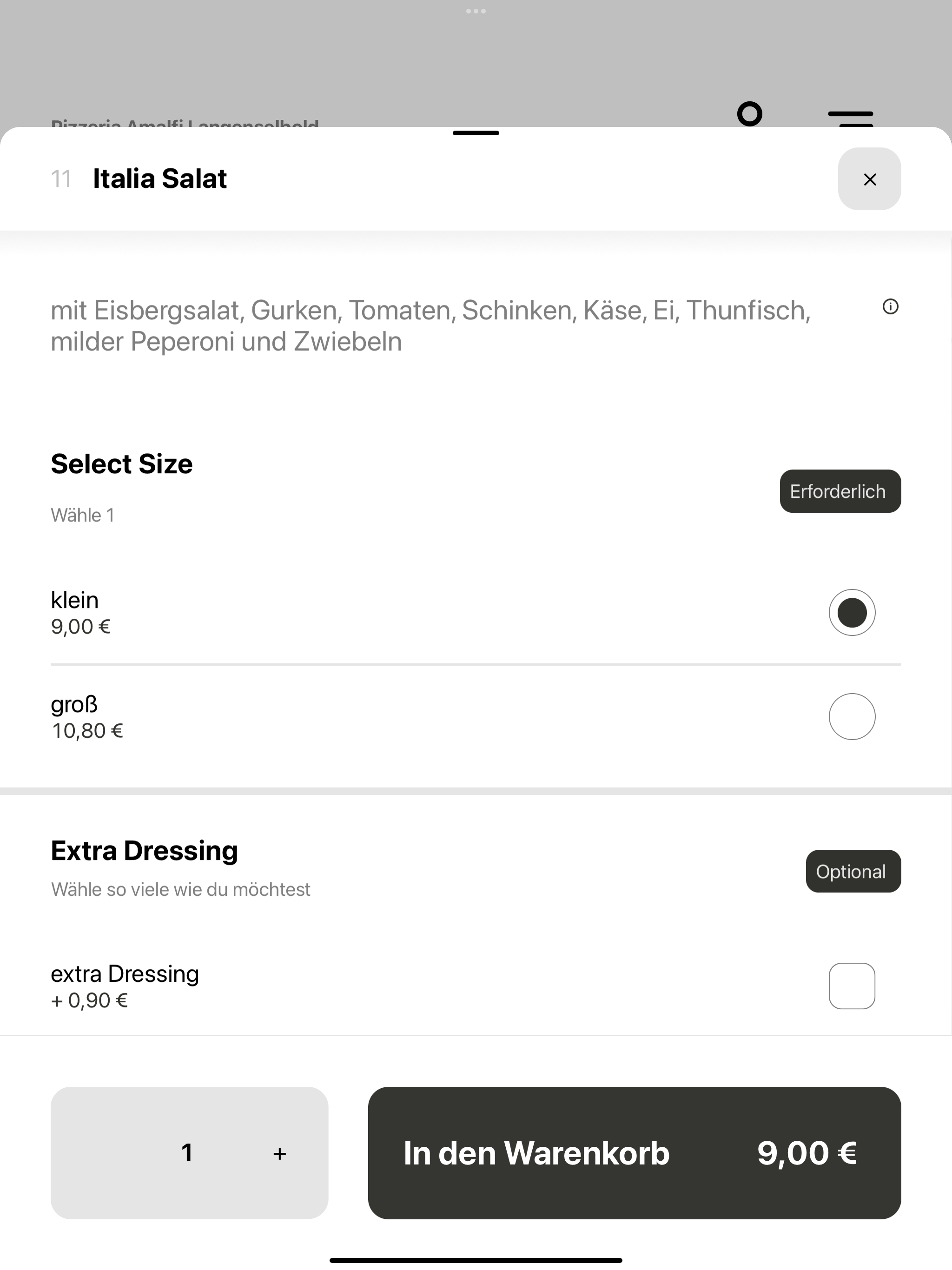Tap the groß 10,80 € option label
Screen dimensions: 952x1270
click(x=87, y=717)
